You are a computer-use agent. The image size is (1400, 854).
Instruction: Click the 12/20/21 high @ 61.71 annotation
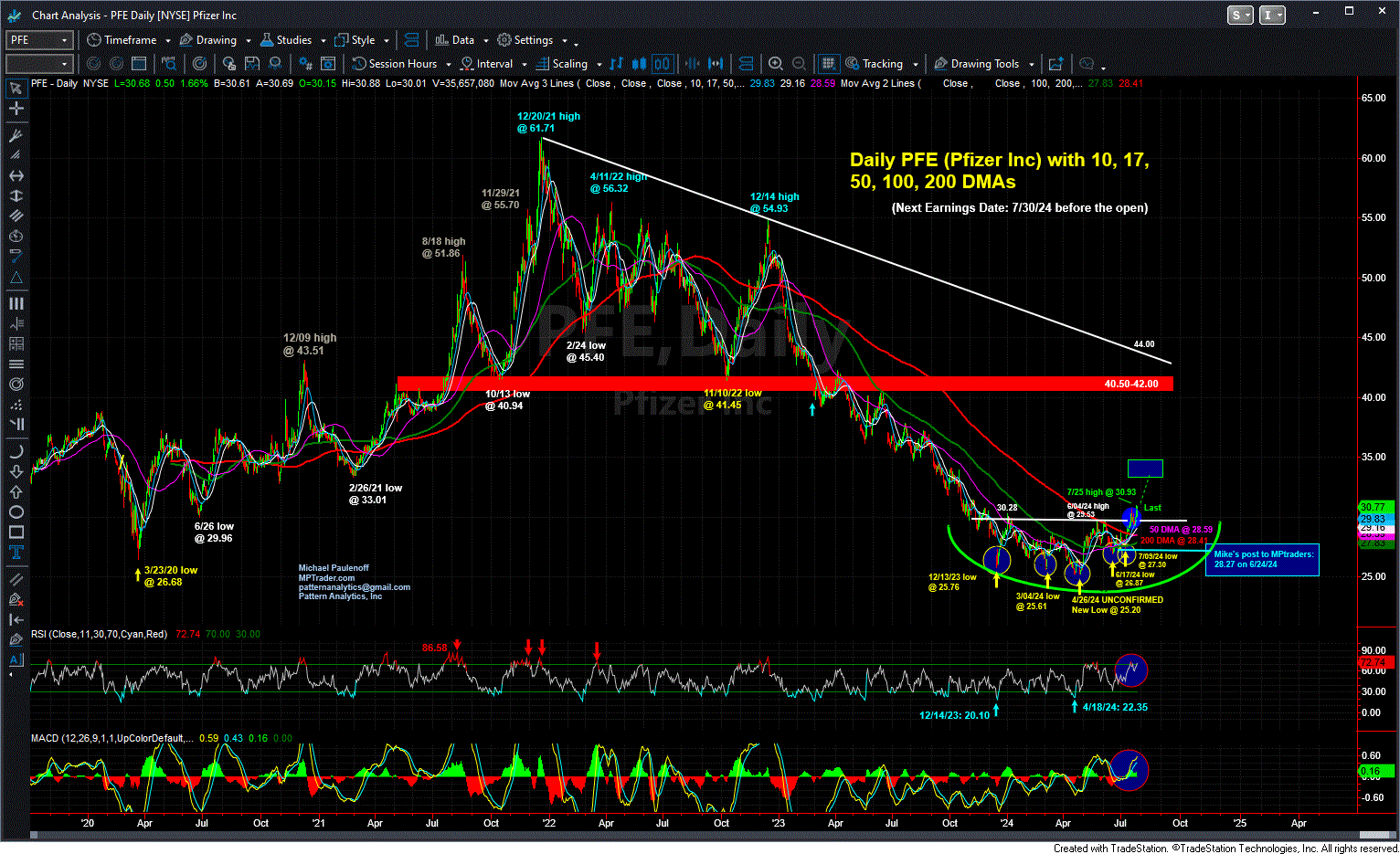[x=548, y=122]
